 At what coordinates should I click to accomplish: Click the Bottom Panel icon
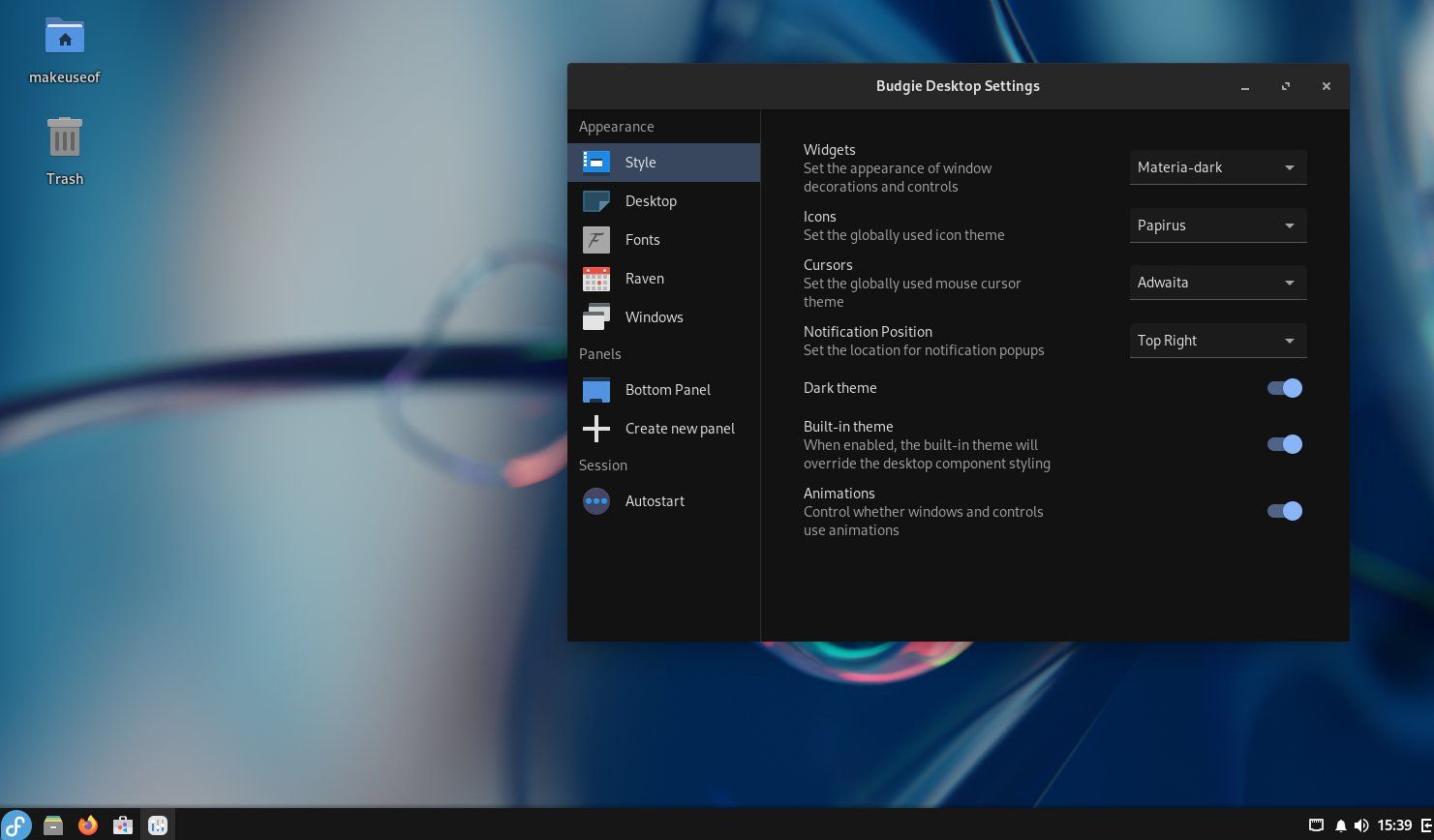pos(595,390)
